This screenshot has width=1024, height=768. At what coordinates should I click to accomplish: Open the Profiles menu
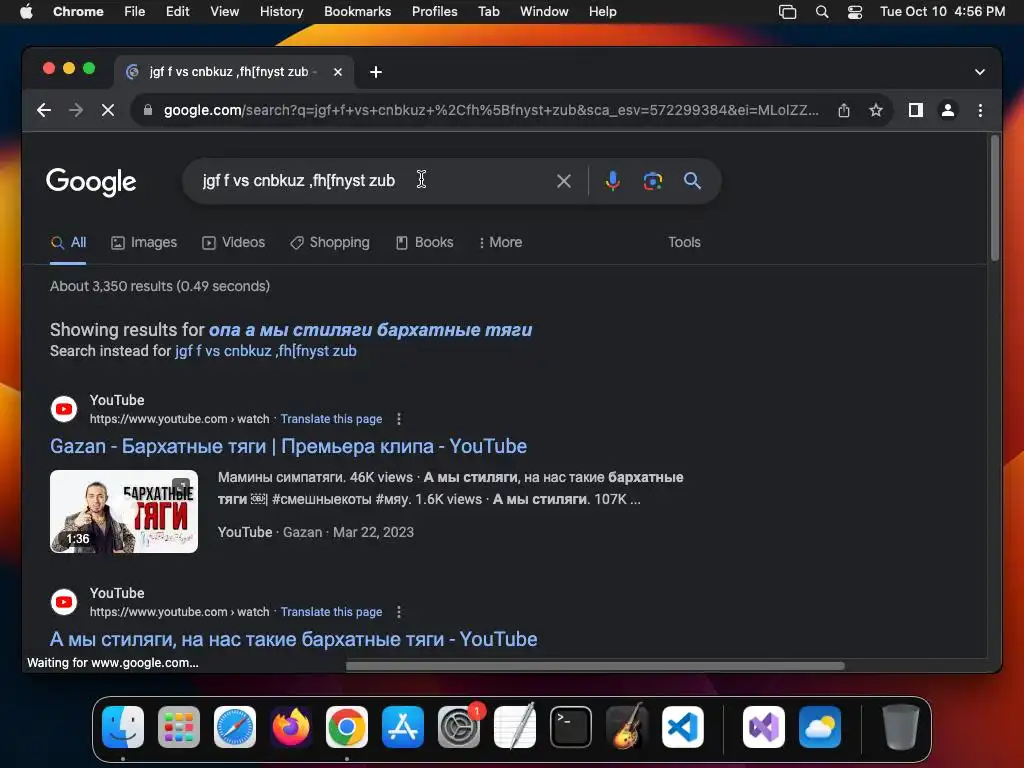tap(434, 12)
